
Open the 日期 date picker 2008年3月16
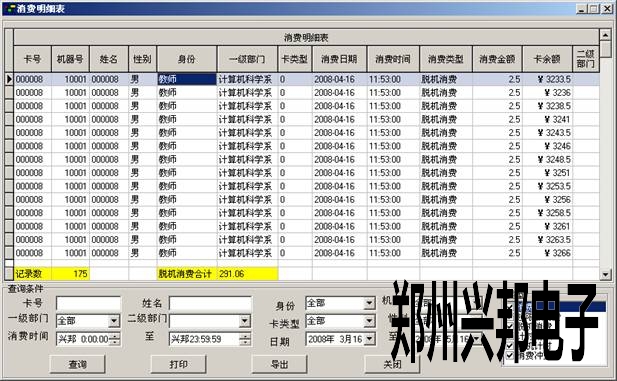coord(369,339)
